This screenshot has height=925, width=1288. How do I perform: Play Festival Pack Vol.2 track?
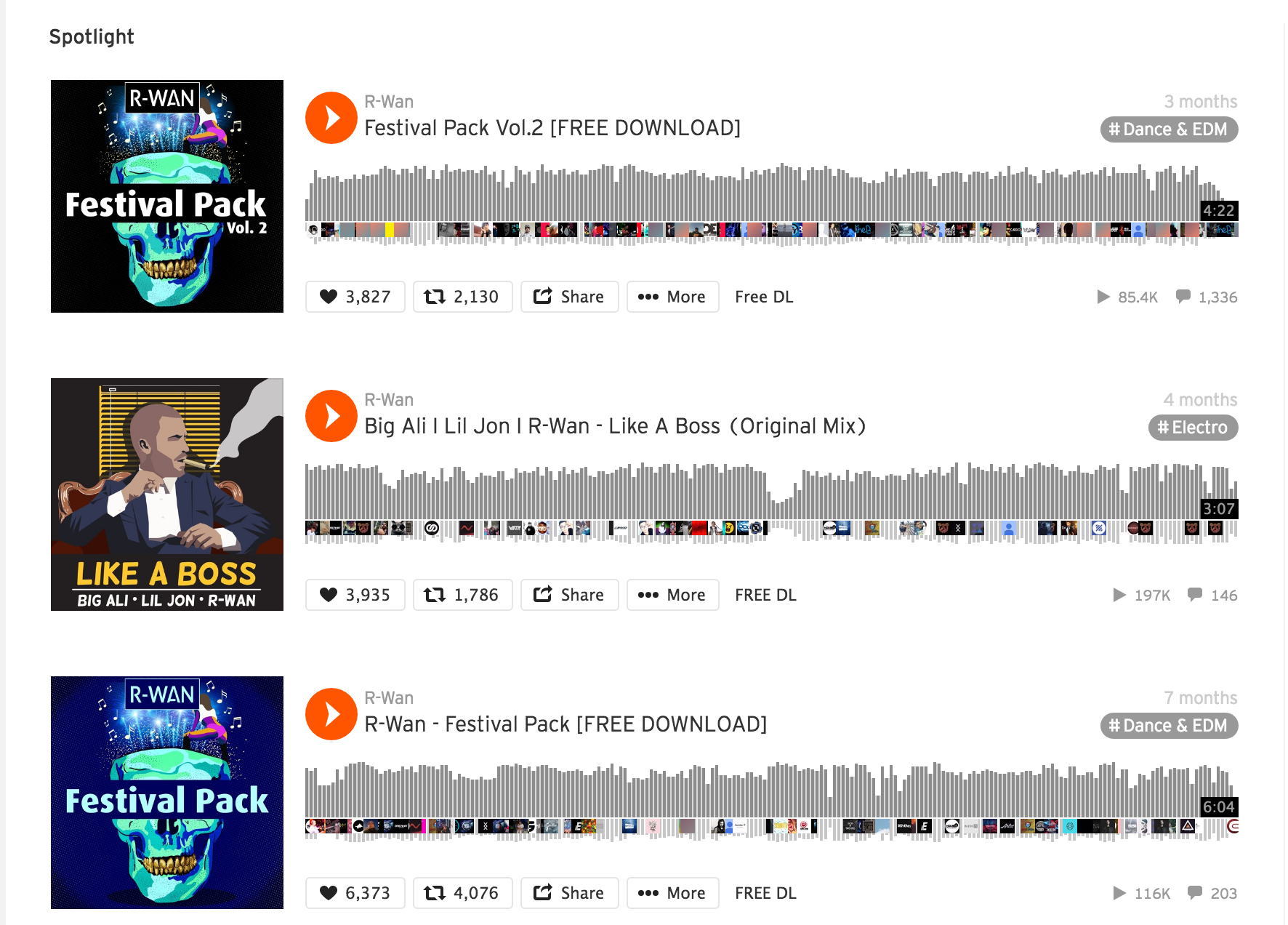[x=331, y=118]
